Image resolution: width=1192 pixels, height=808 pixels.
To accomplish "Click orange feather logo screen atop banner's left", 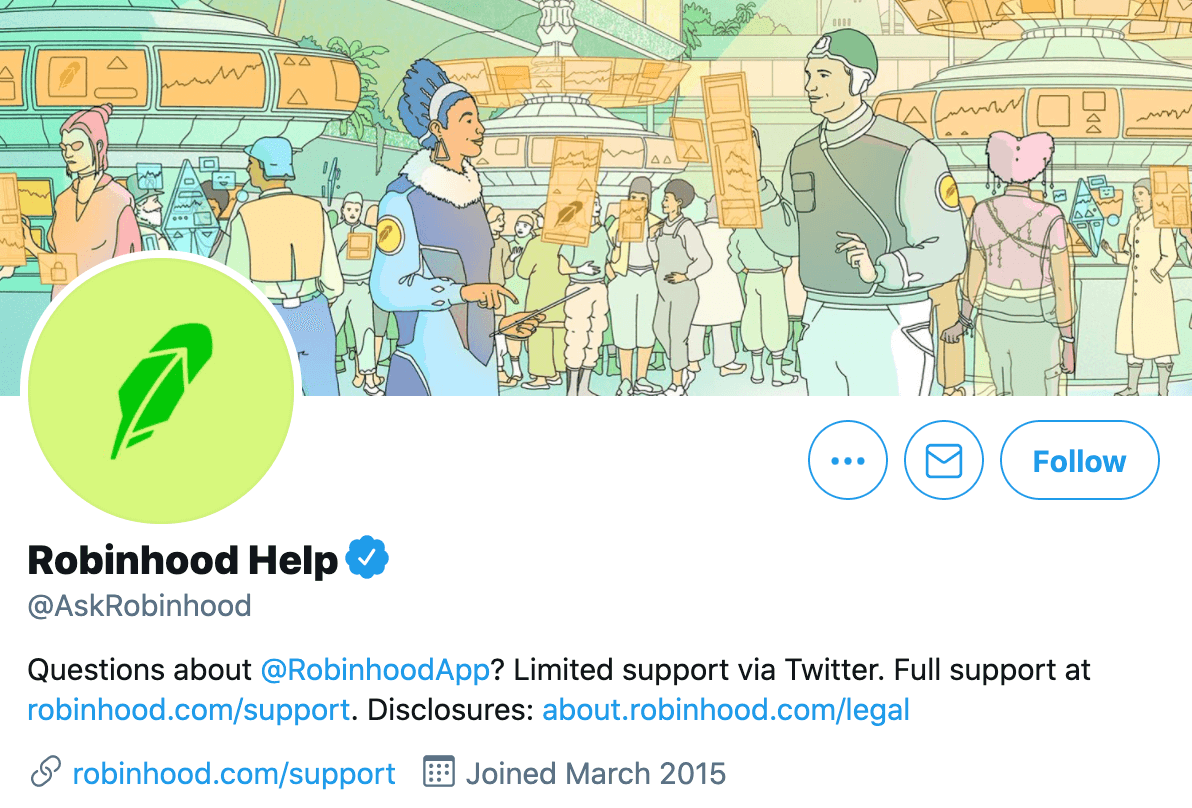I will pos(68,76).
